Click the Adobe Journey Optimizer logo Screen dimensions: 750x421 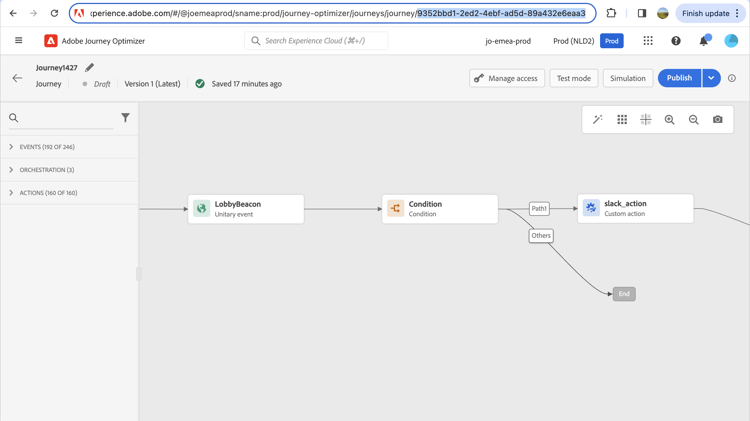click(x=51, y=41)
